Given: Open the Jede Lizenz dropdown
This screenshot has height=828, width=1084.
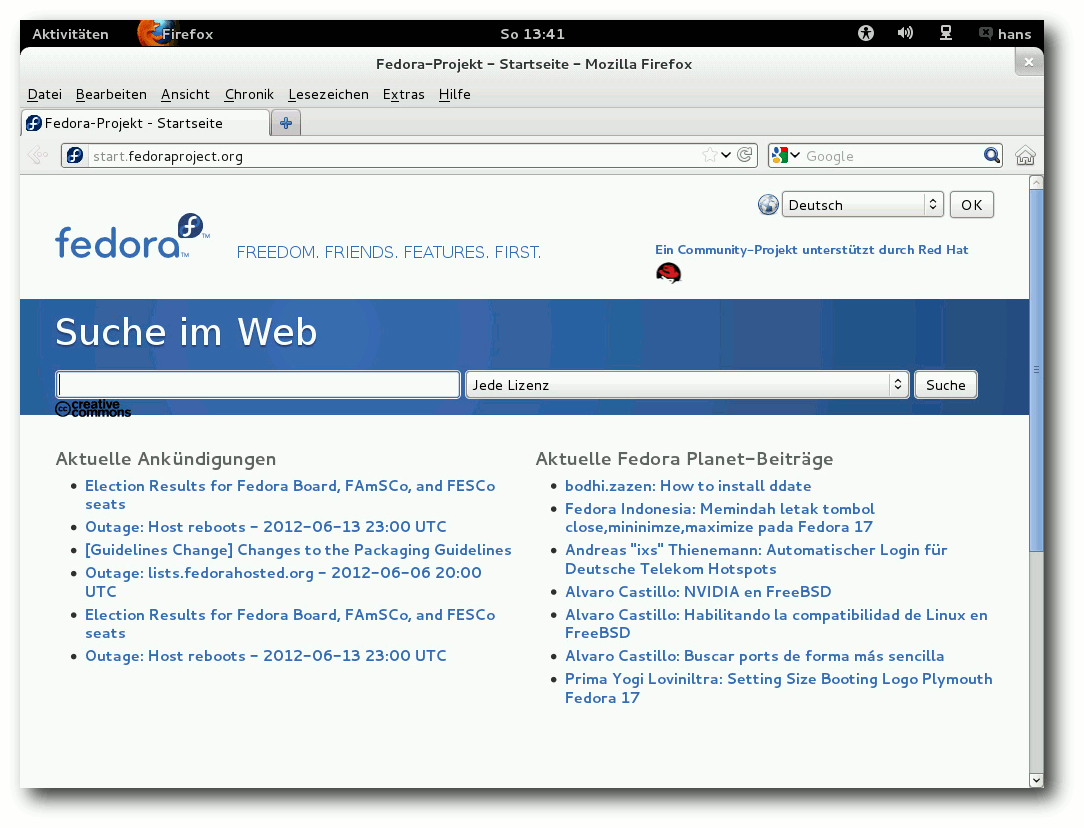Looking at the screenshot, I should click(687, 384).
